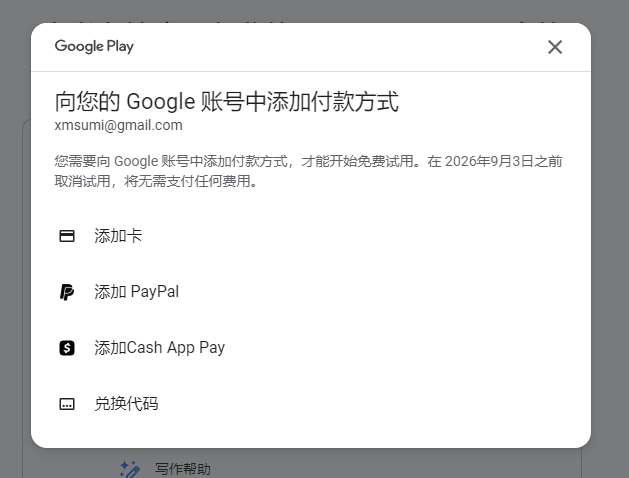Click the PayPal logo icon
This screenshot has height=478, width=629.
67,292
